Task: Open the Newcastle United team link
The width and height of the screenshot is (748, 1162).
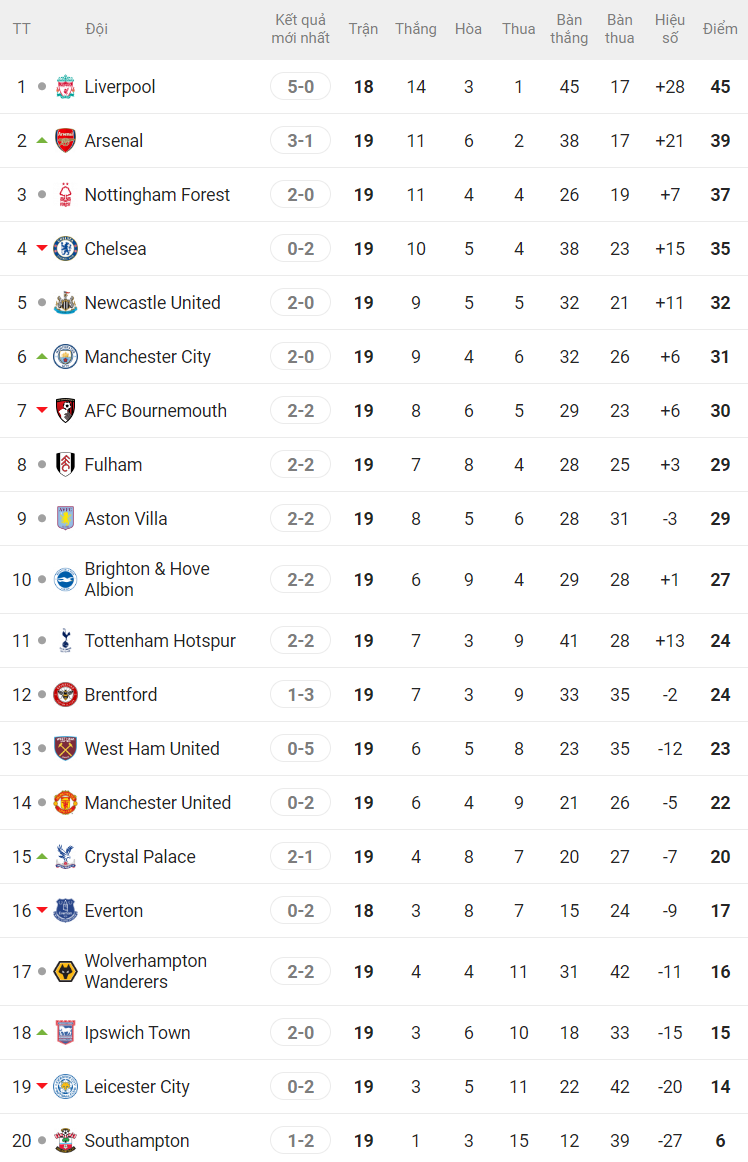Action: point(152,303)
